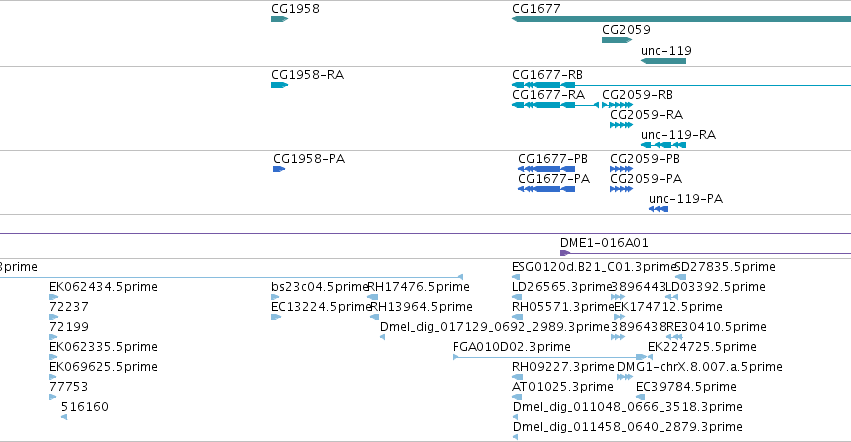851x442 pixels.
Task: Click the Dmel_dig_017129_0692_2989.3prime glyph
Action: point(382,337)
